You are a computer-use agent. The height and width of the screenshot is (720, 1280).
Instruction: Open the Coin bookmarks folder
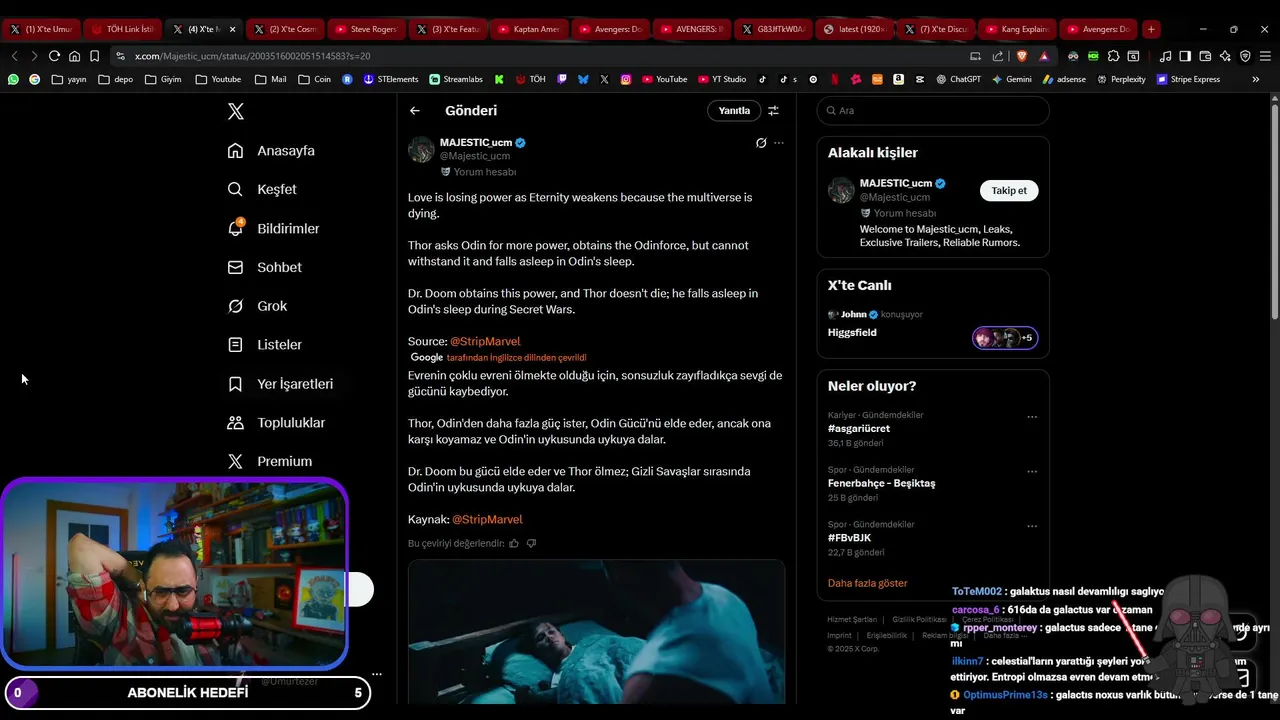tap(314, 79)
